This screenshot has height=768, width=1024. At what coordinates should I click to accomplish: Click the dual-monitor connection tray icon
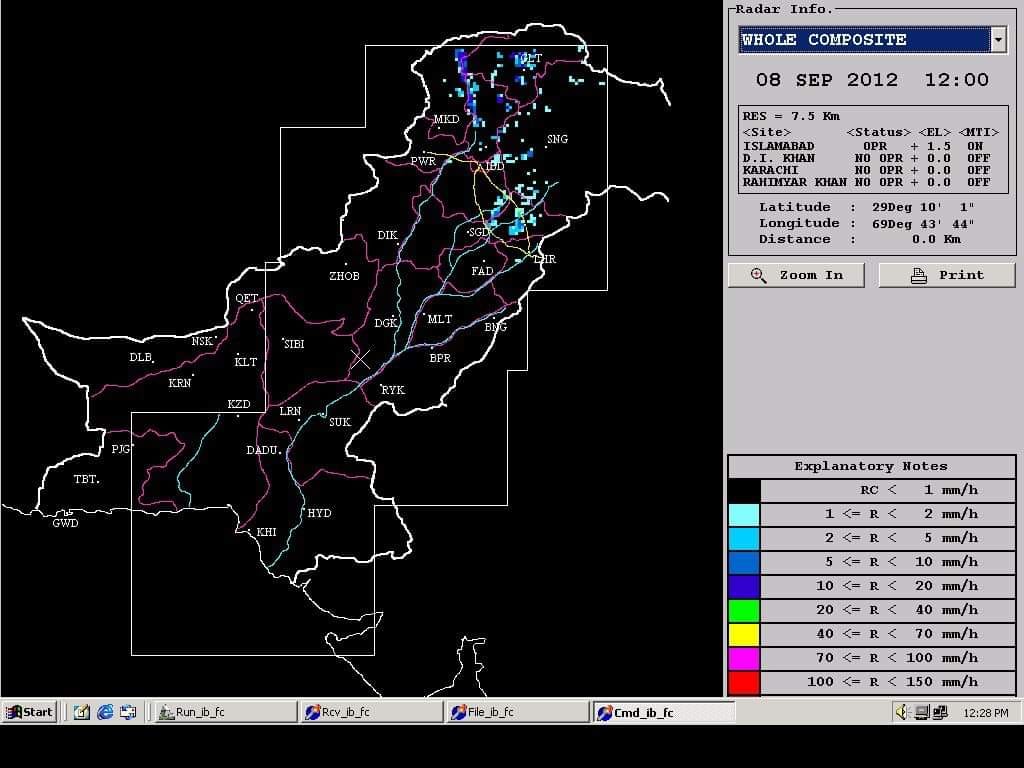click(x=940, y=712)
